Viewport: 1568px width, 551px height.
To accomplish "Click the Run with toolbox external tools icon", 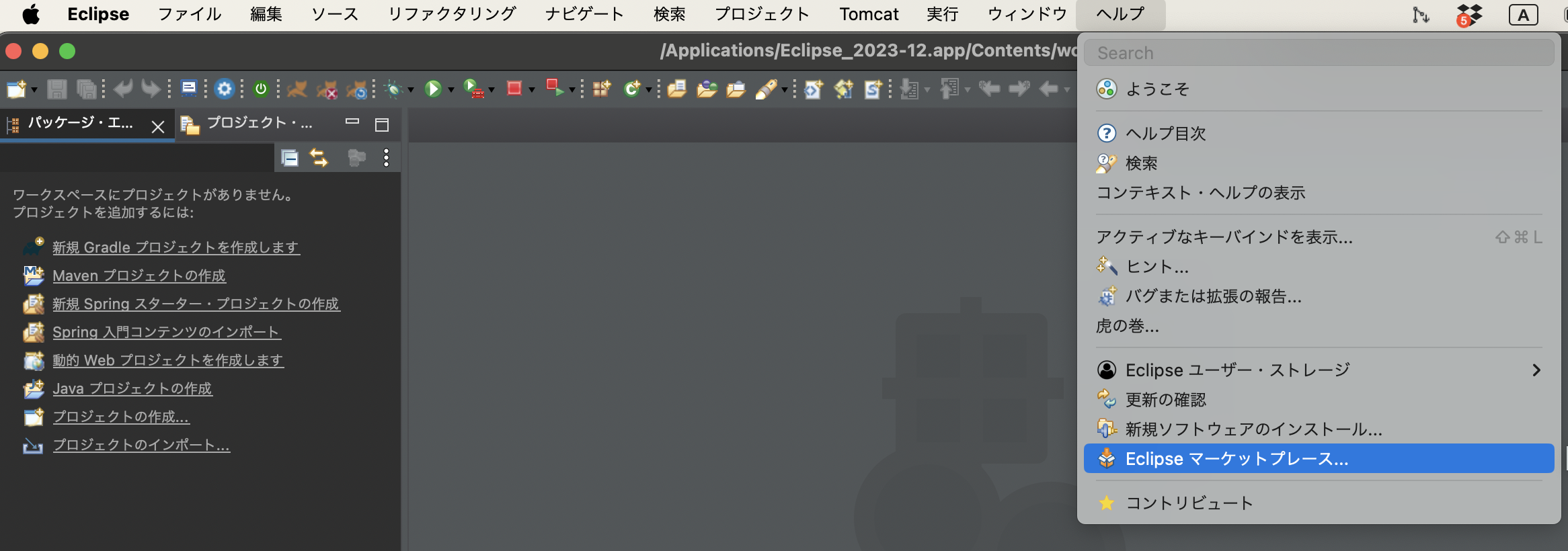I will pos(473,89).
